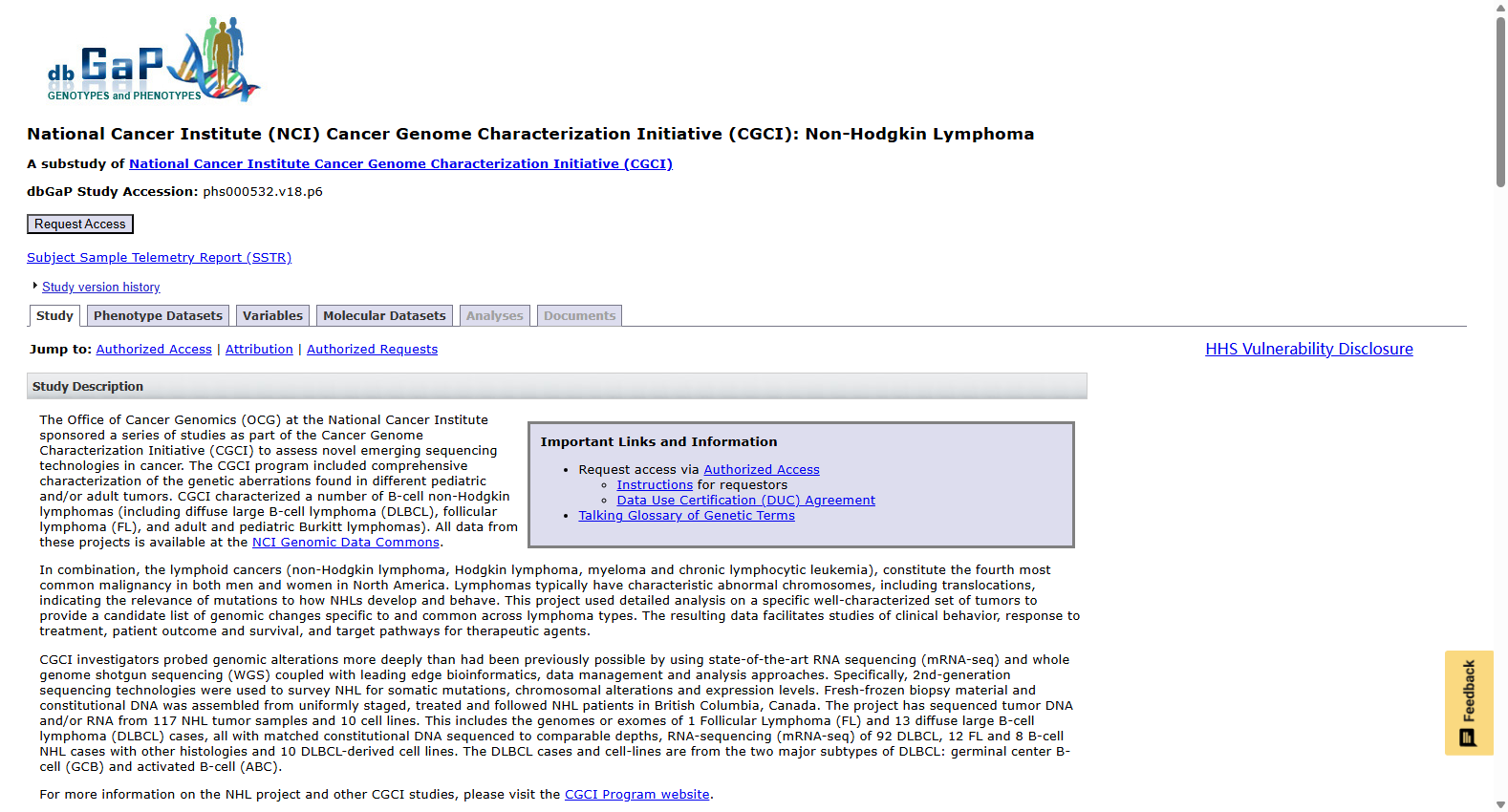
Task: Jump to Attribution section
Action: point(259,350)
